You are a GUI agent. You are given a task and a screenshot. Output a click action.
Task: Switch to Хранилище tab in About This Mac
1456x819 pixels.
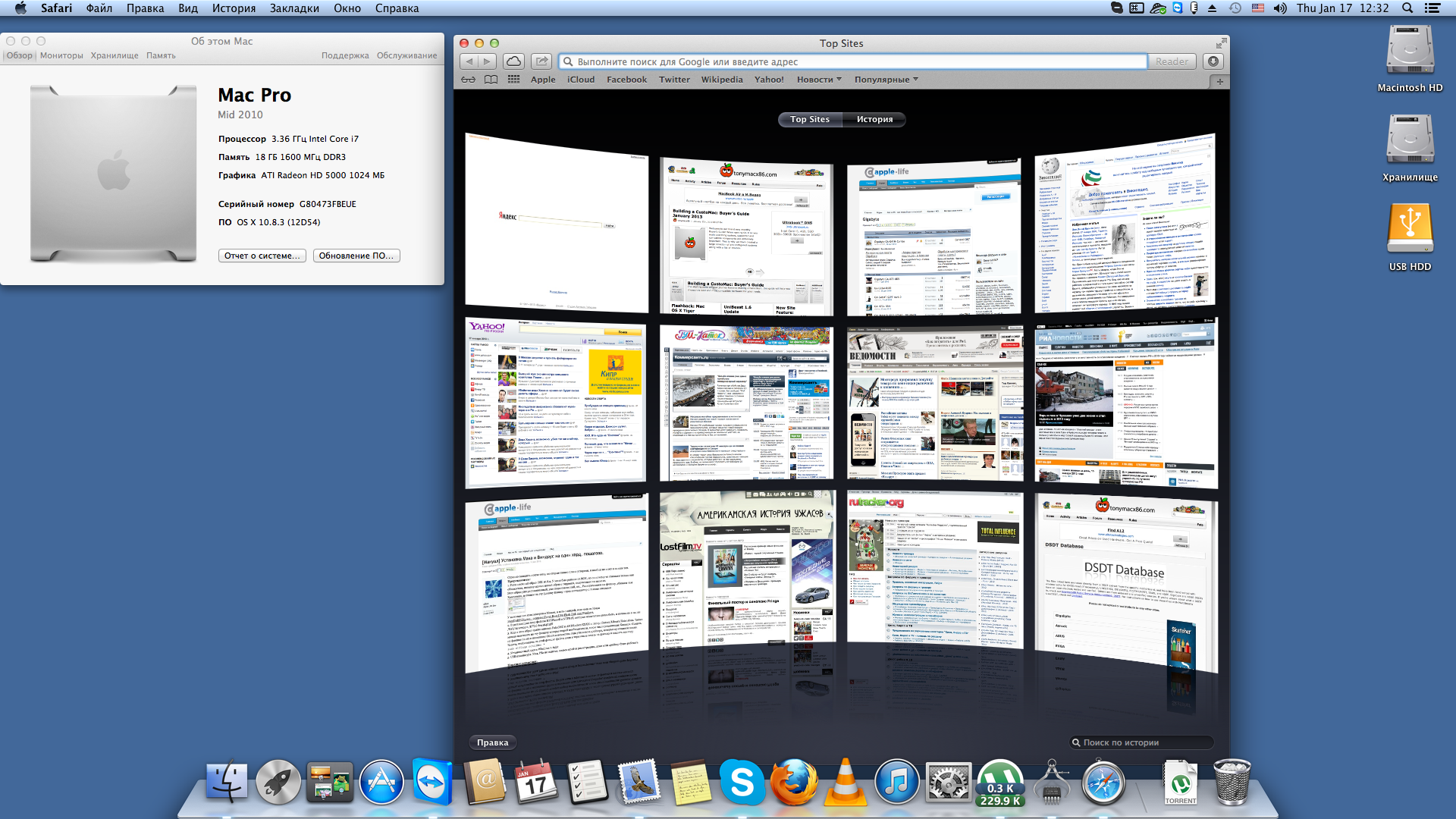click(x=115, y=55)
